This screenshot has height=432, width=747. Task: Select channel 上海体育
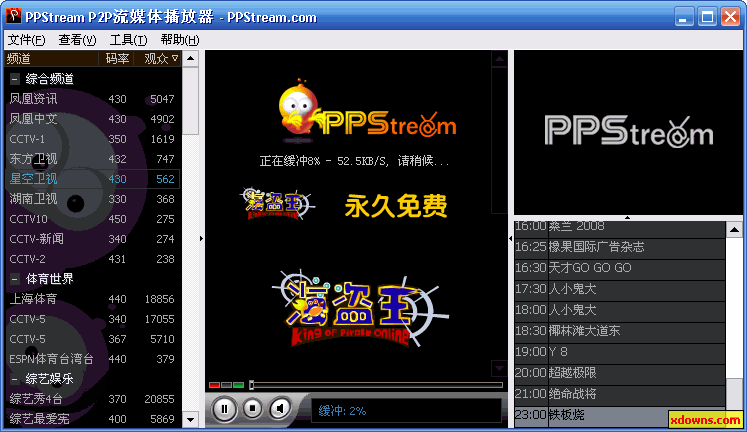[92, 299]
